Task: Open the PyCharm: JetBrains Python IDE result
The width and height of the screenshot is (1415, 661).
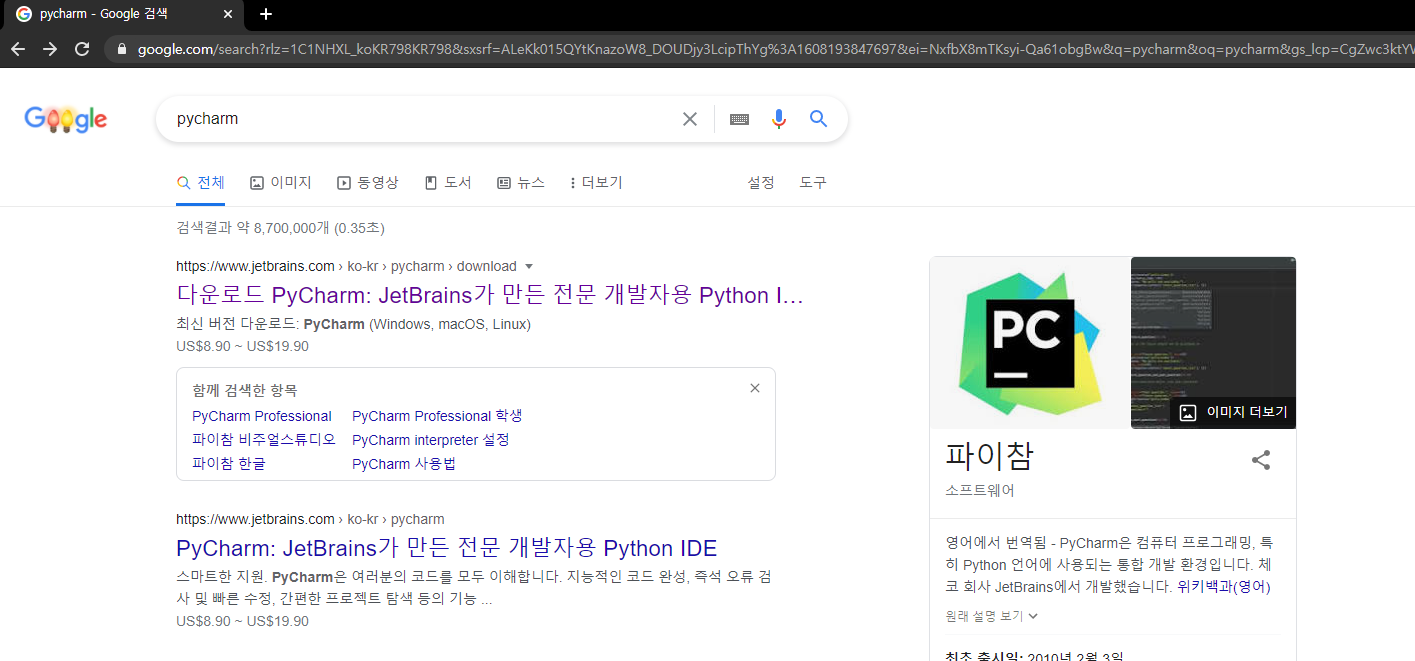Action: pyautogui.click(x=447, y=548)
